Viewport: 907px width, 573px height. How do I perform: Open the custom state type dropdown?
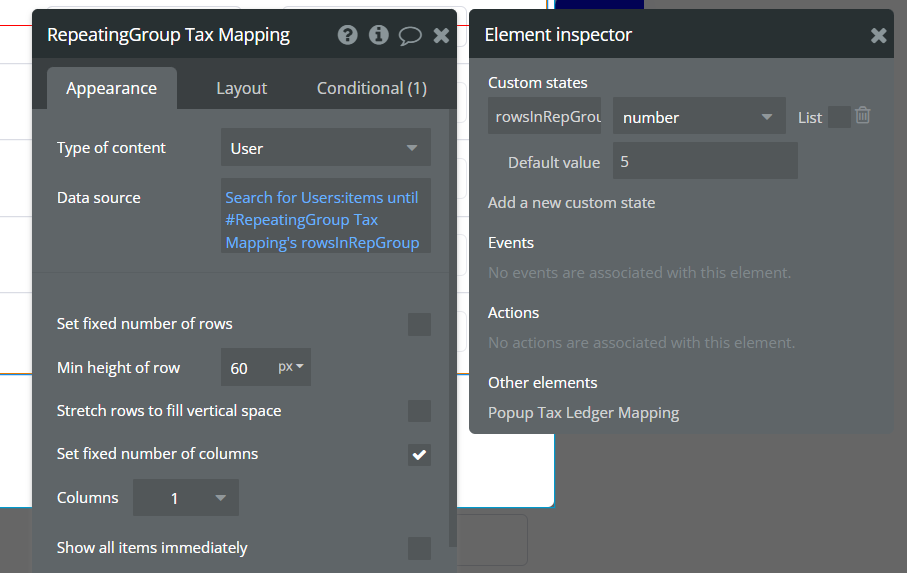tap(698, 117)
